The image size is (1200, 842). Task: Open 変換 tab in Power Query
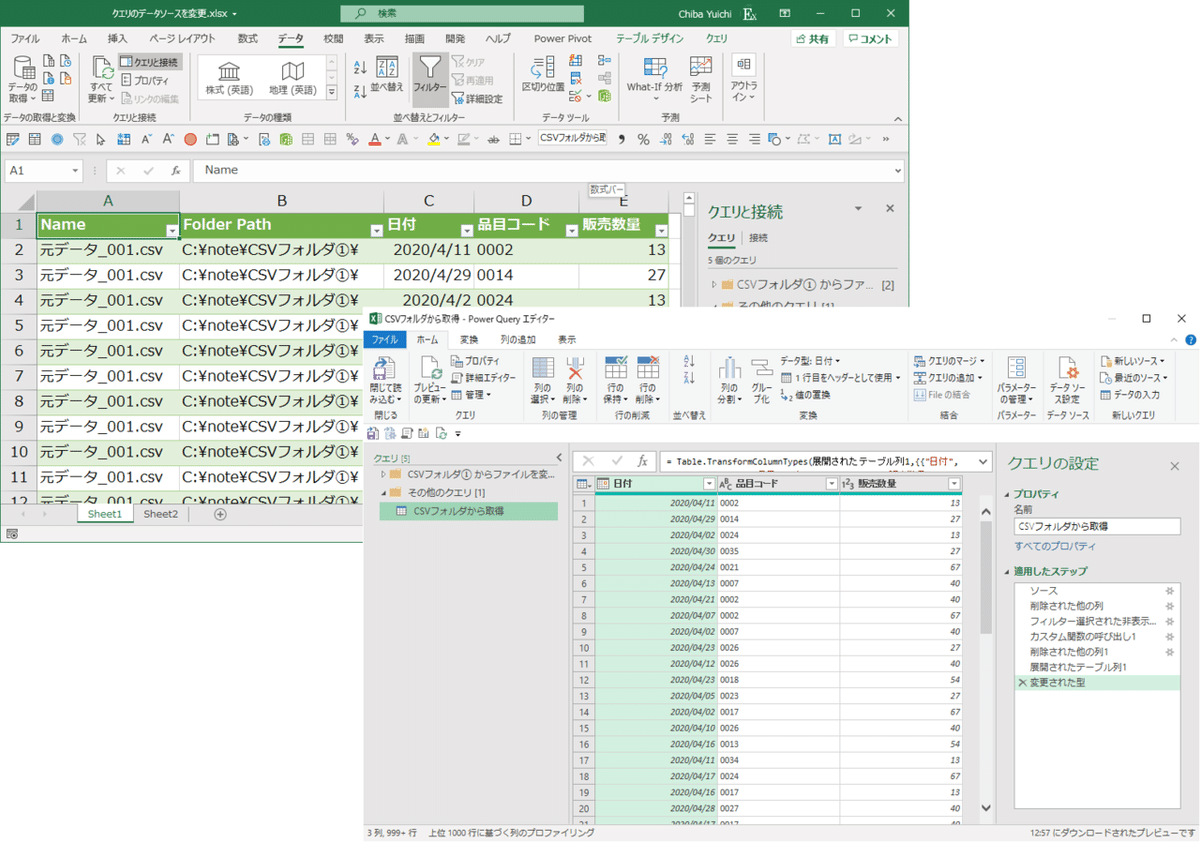469,339
